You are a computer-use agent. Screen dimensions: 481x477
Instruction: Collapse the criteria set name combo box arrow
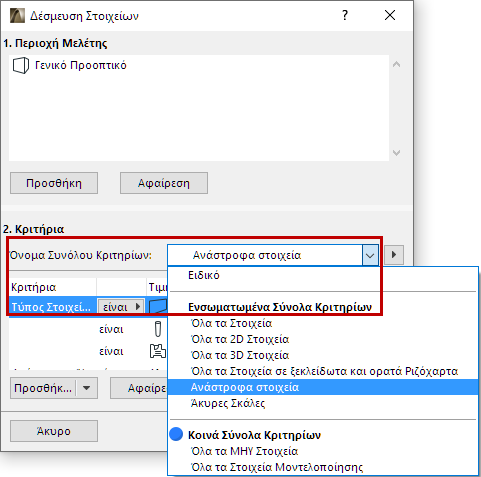[370, 255]
